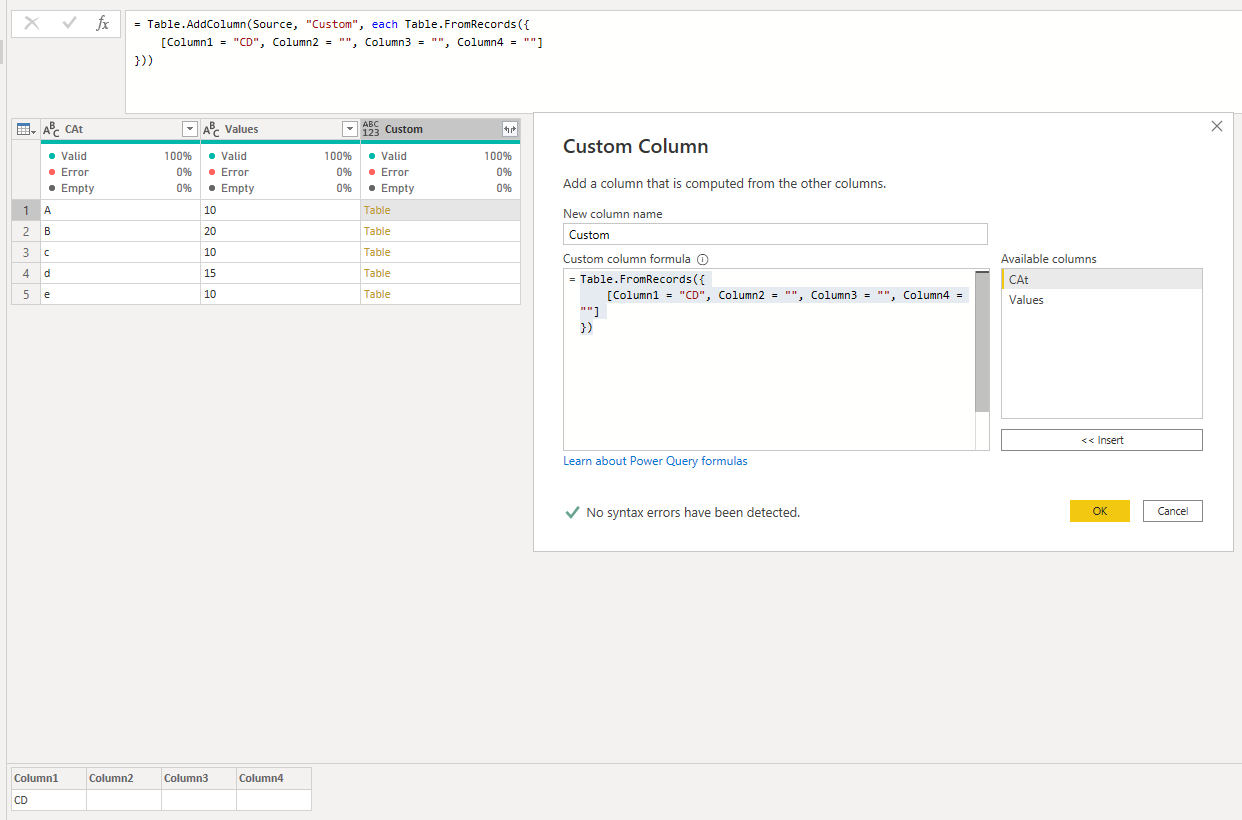Viewport: 1242px width, 820px height.
Task: Select CAt in Available columns list
Action: coord(1102,279)
